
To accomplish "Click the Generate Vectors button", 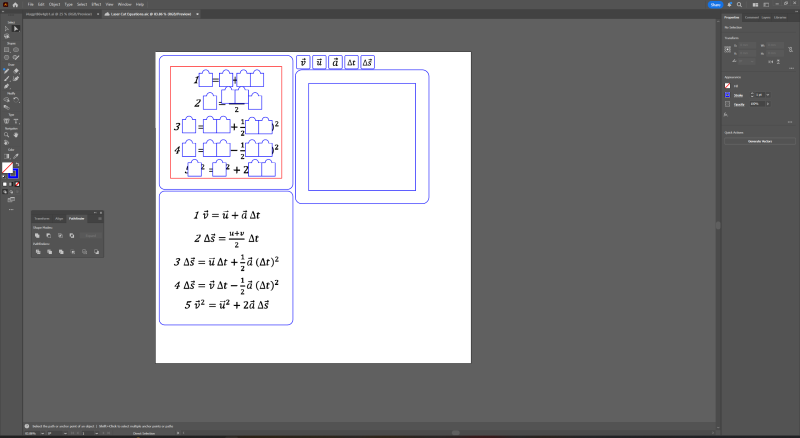I will click(x=760, y=141).
